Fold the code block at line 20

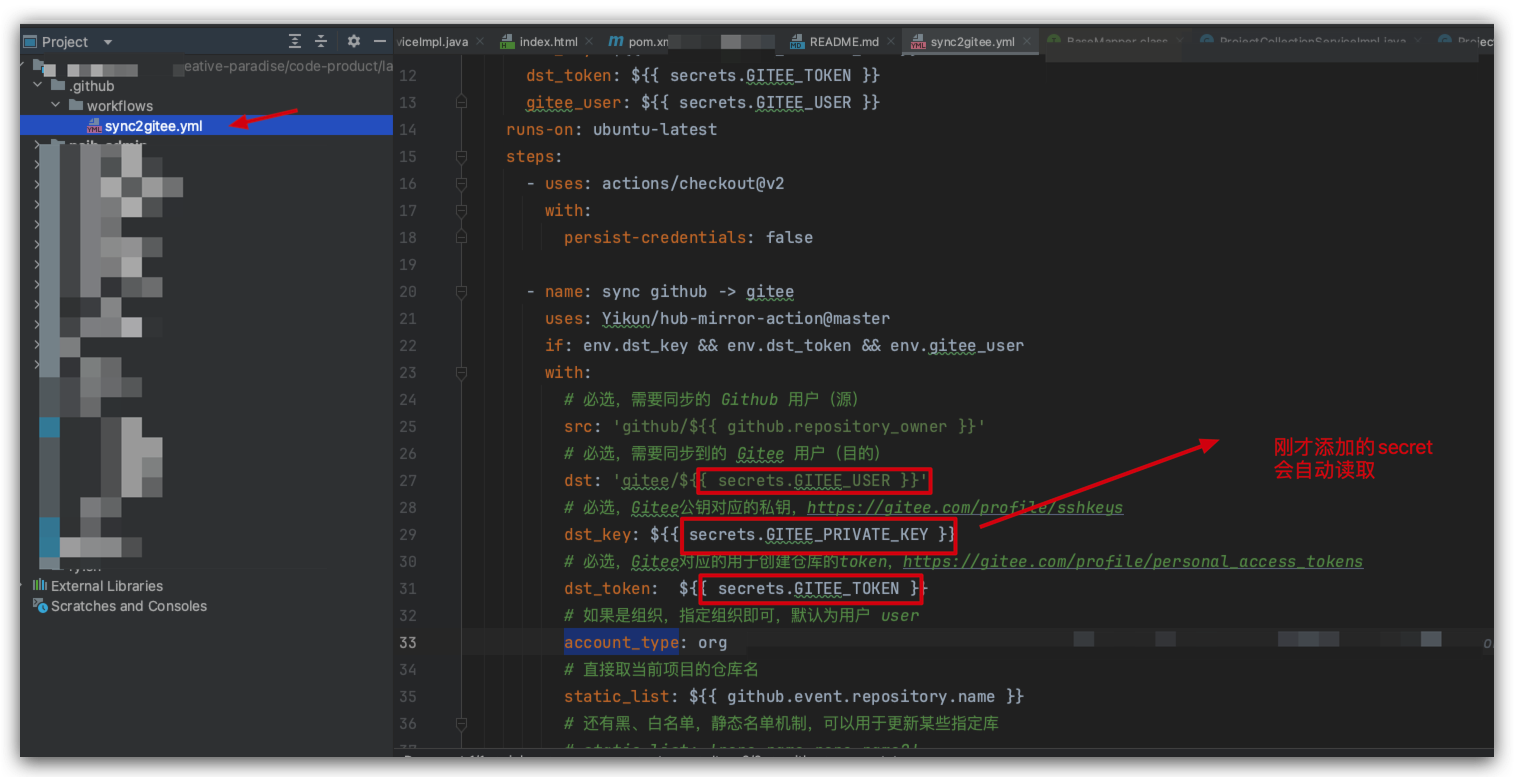461,291
